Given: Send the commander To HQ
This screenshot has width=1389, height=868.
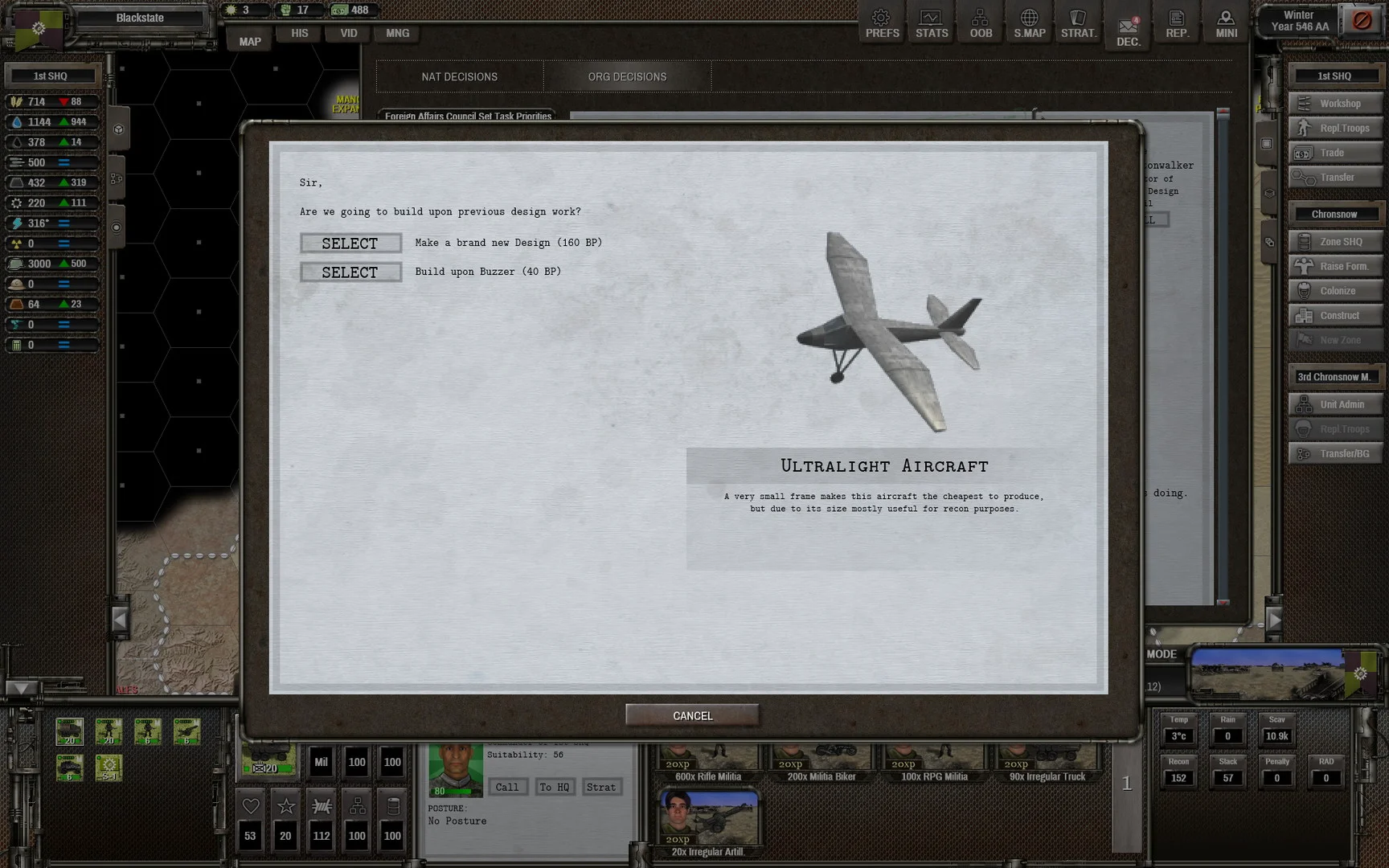Looking at the screenshot, I should tap(554, 787).
